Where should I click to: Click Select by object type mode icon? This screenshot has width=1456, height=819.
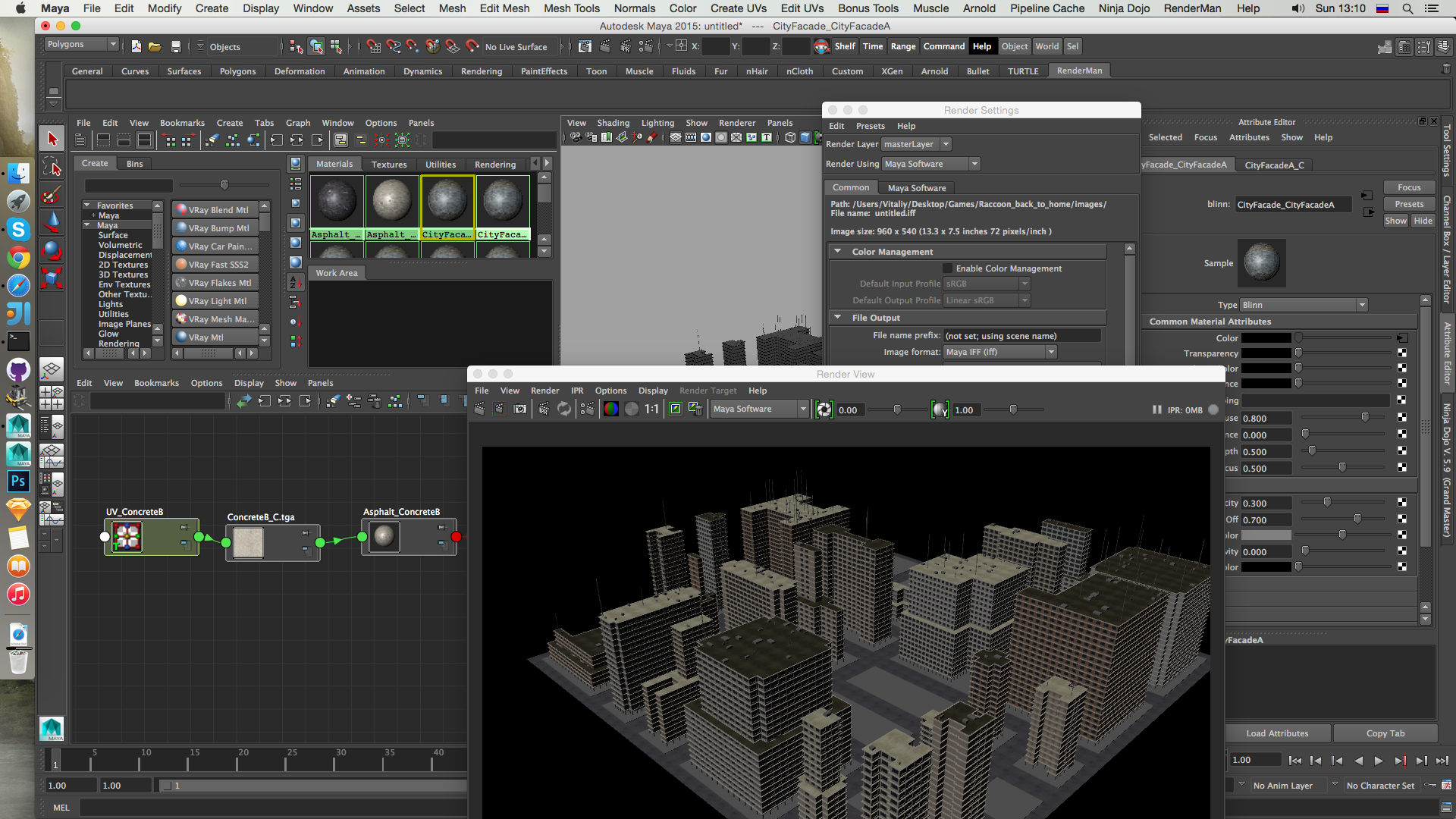(316, 47)
